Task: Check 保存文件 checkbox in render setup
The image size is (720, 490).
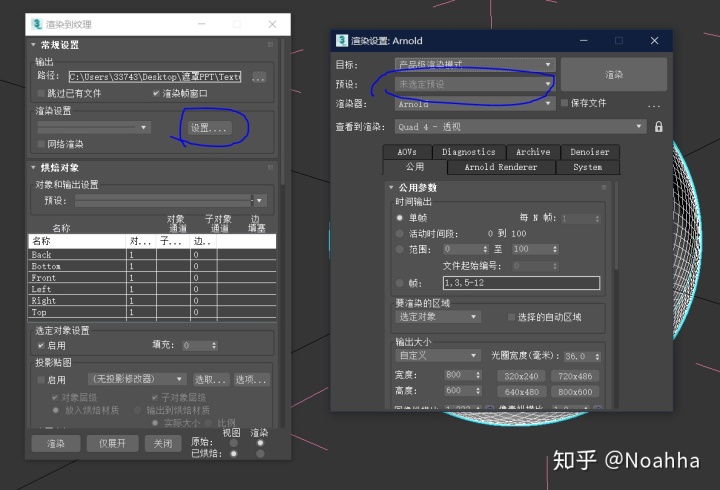Action: pos(565,103)
